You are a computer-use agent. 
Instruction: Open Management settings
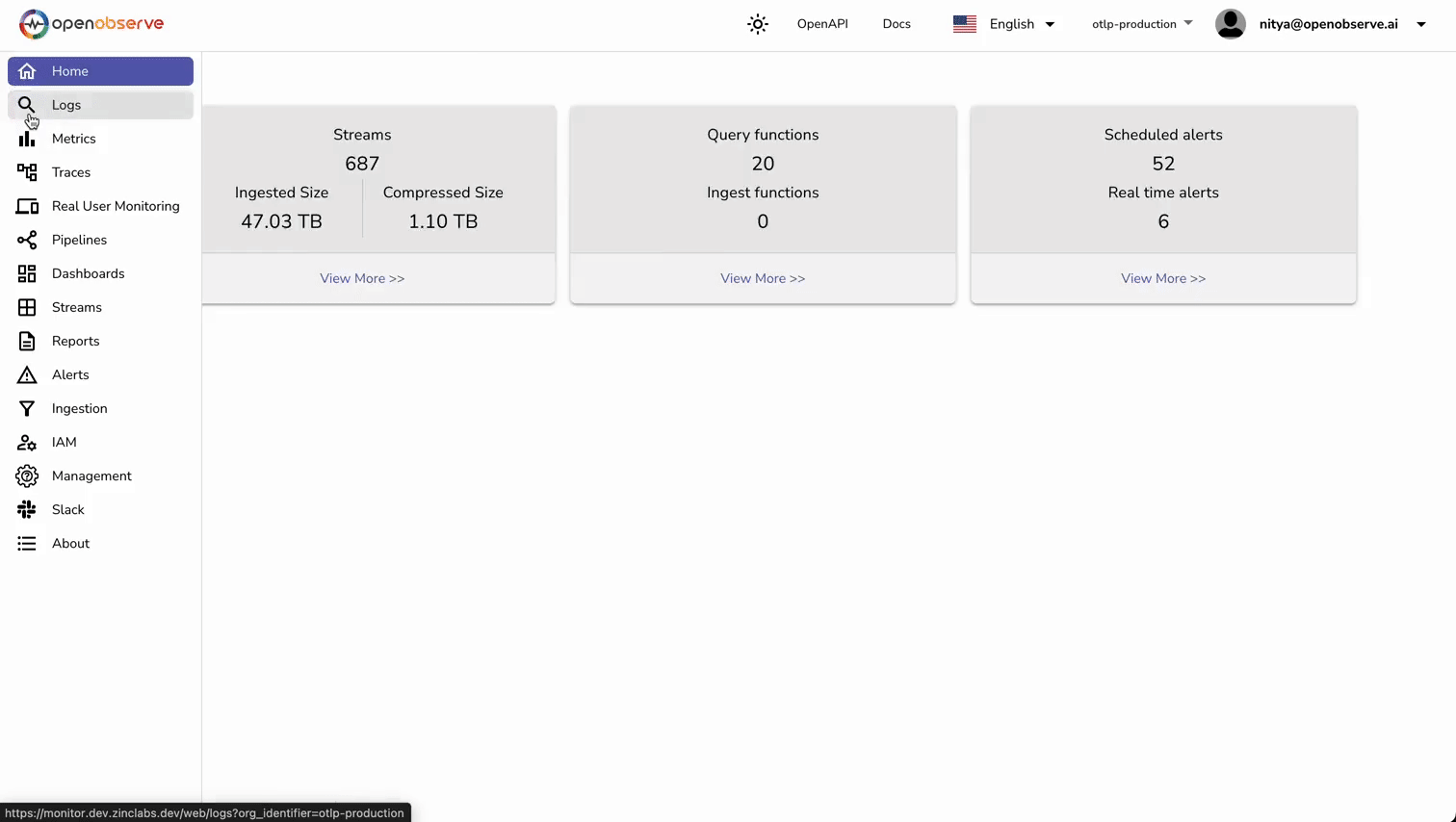coord(91,475)
